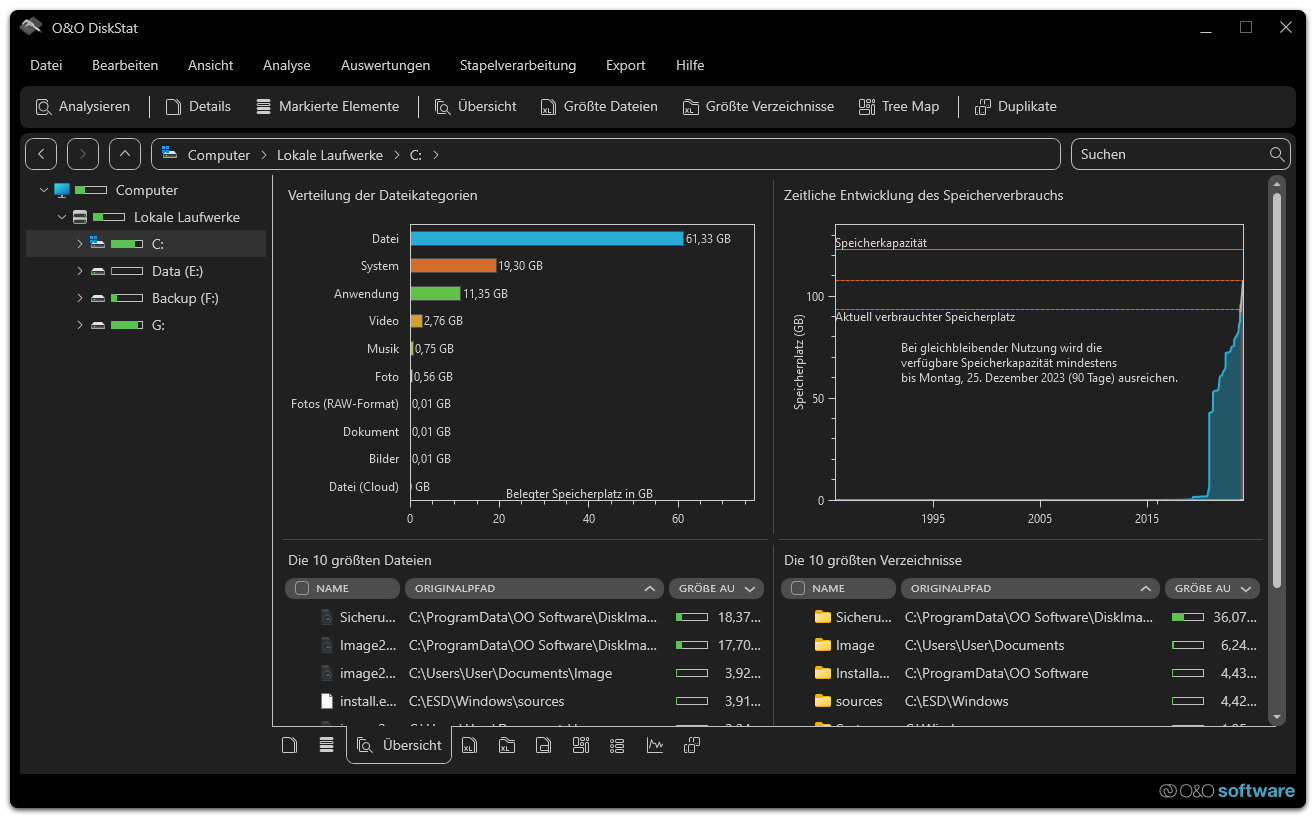Open Duplikate from the top toolbar

tap(1015, 106)
